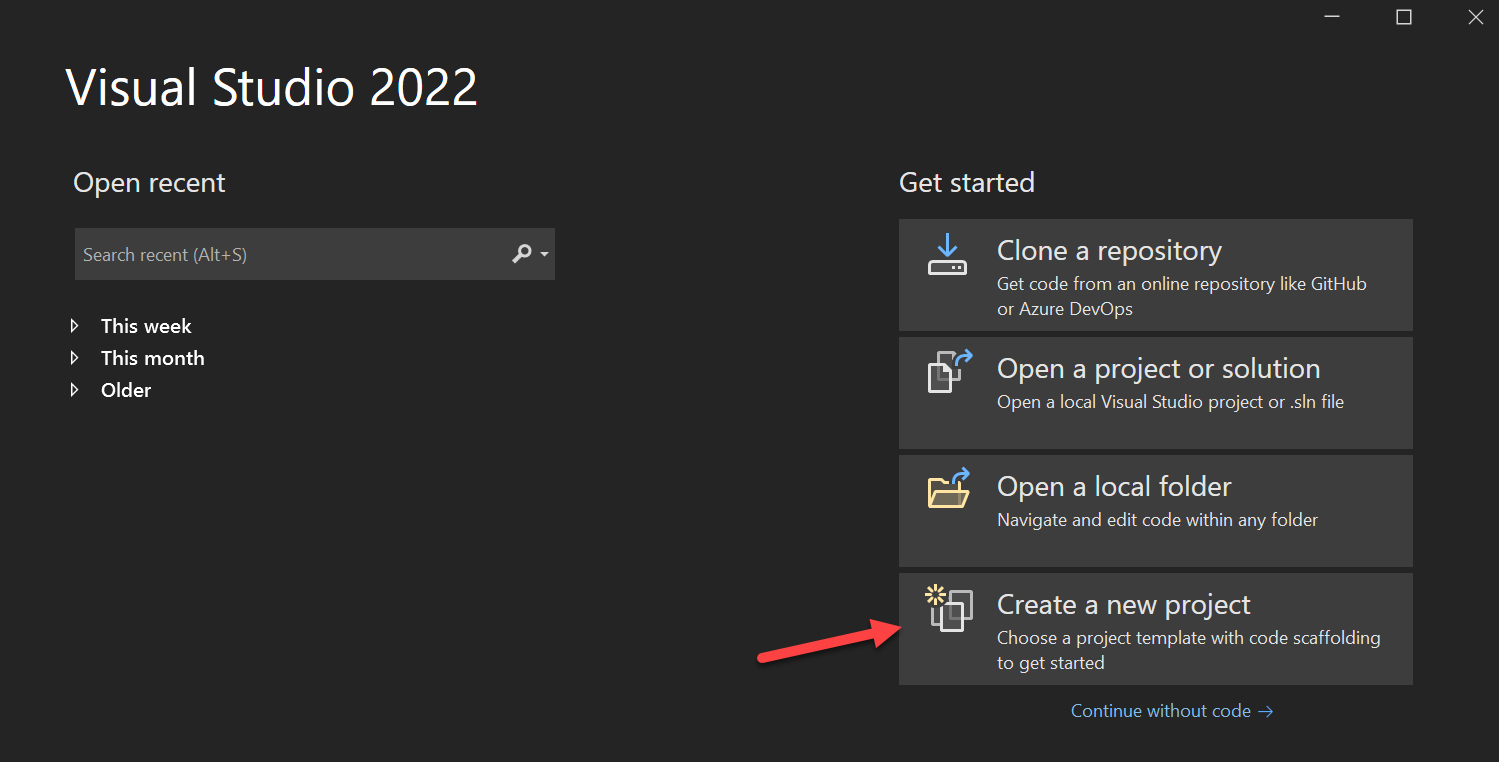Choose the Open a project or solution title

click(x=1158, y=368)
